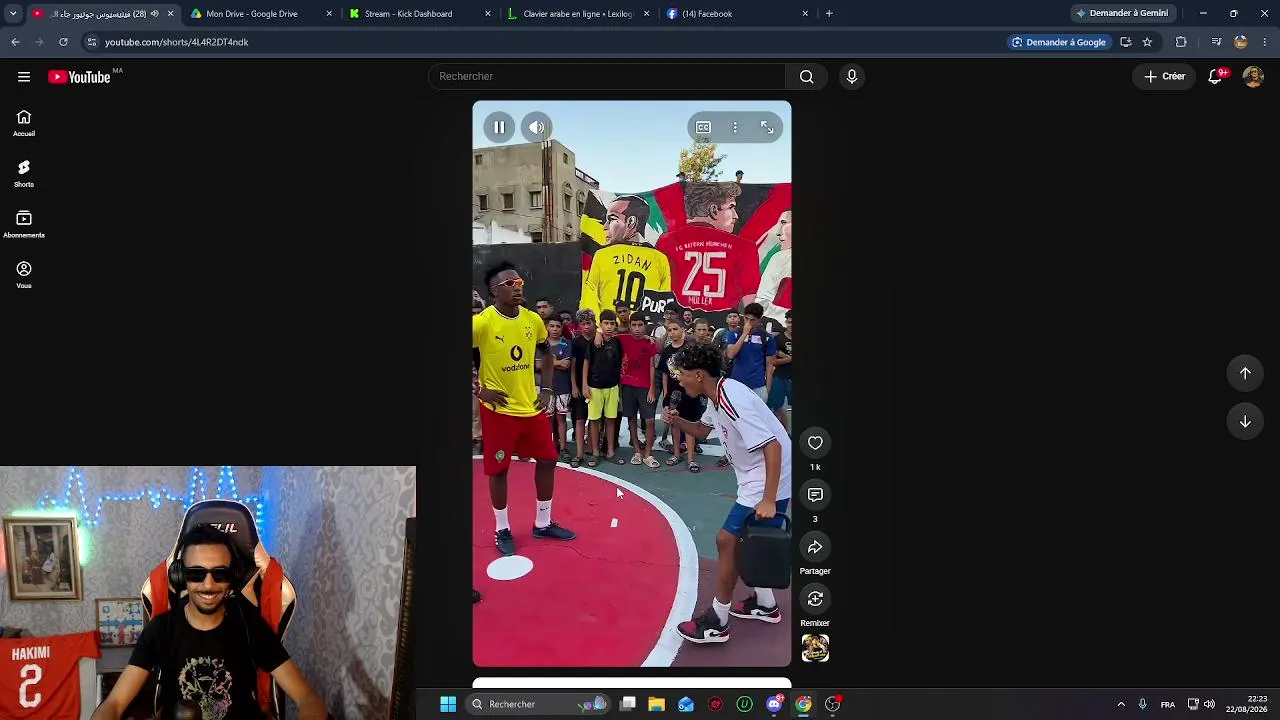Focus the YouTube Rechercher search box

(607, 76)
